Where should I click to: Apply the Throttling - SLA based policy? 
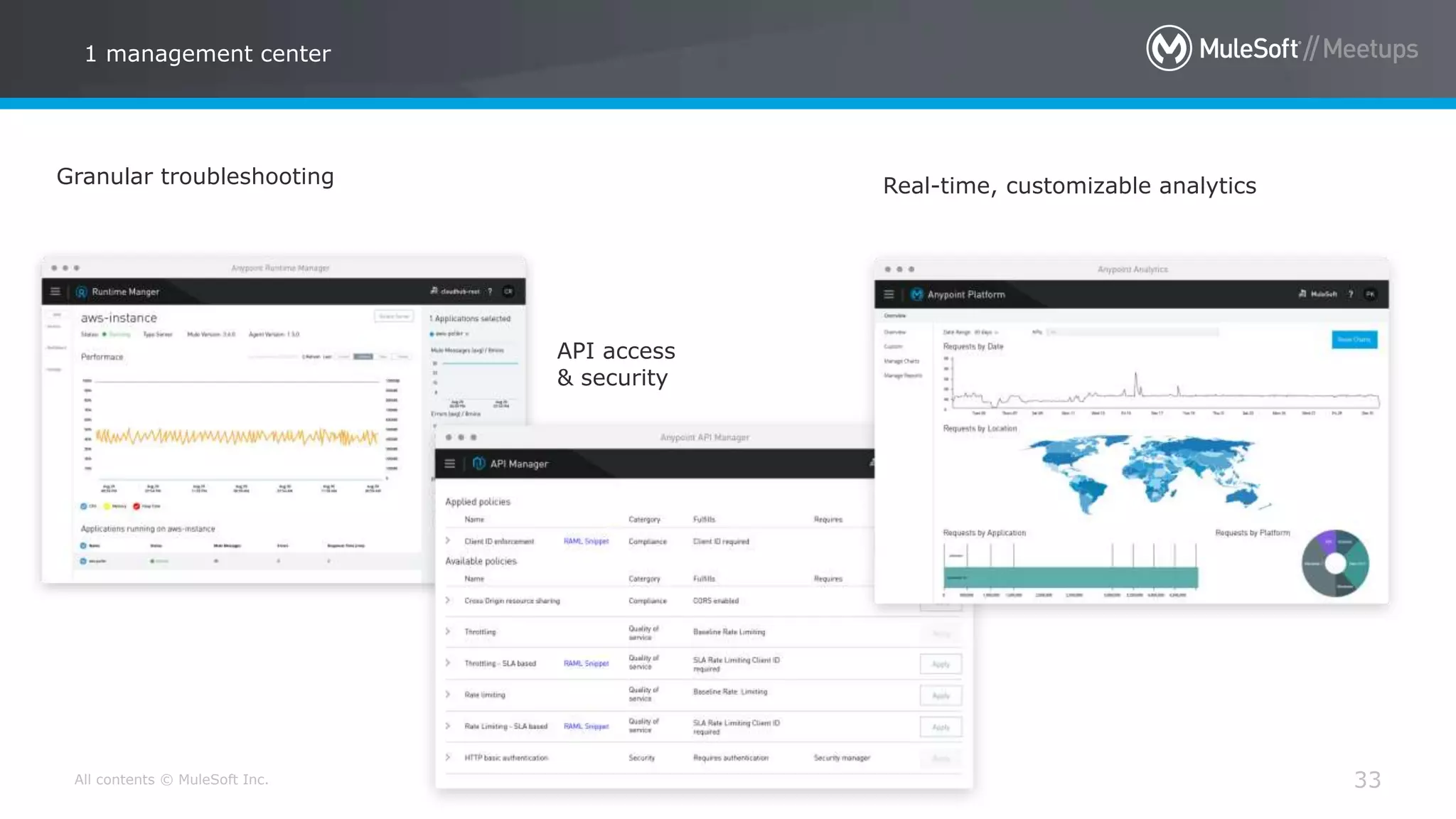click(x=941, y=664)
